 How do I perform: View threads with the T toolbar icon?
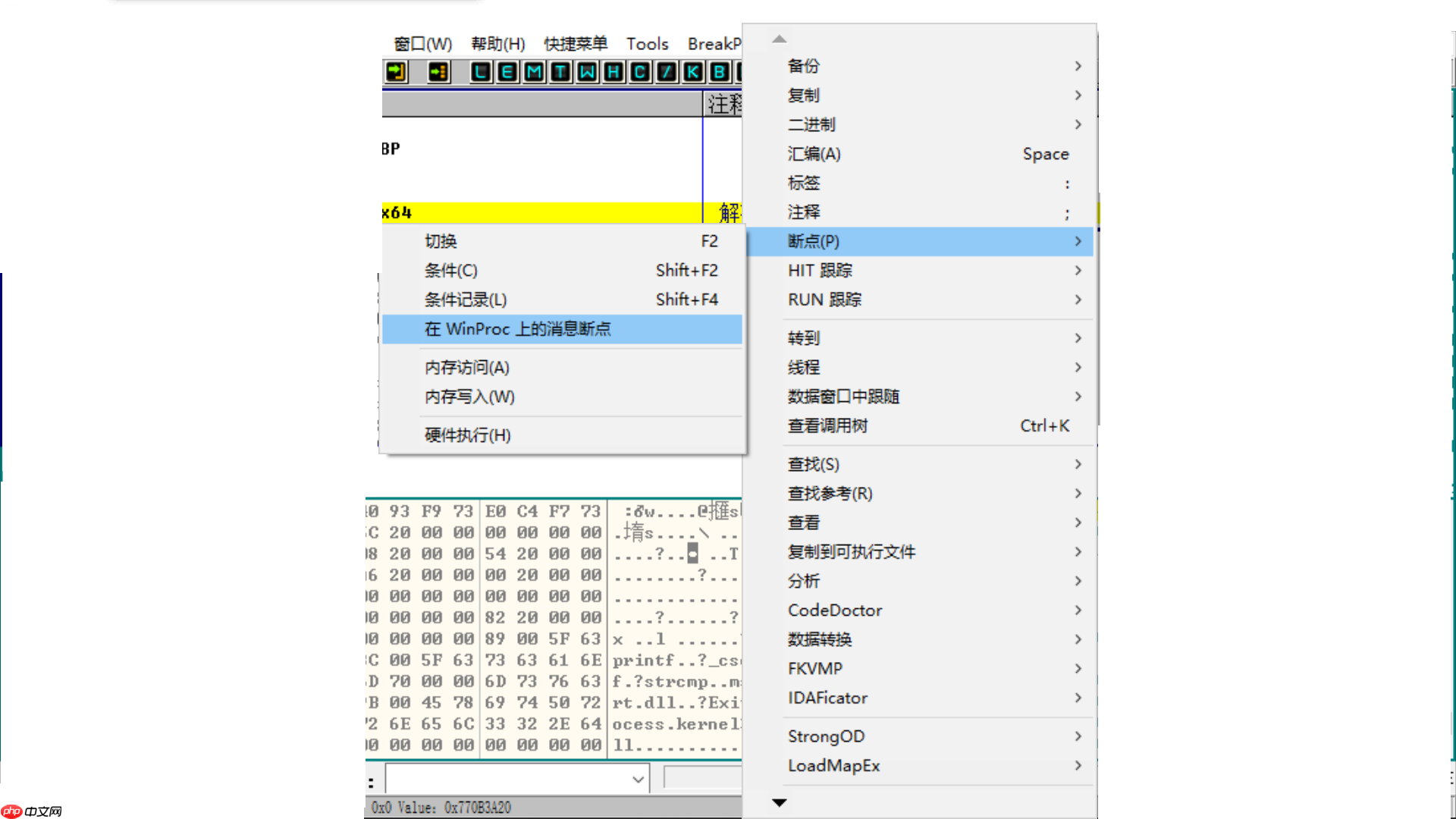(x=560, y=71)
